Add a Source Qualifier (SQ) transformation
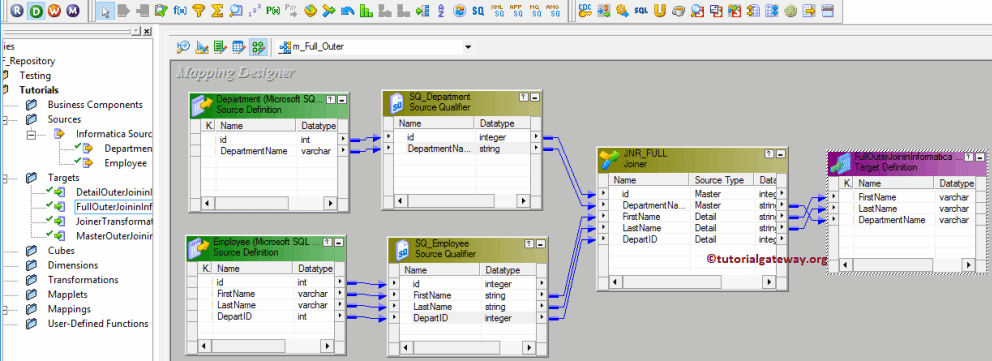The image size is (992, 361). pos(478,11)
